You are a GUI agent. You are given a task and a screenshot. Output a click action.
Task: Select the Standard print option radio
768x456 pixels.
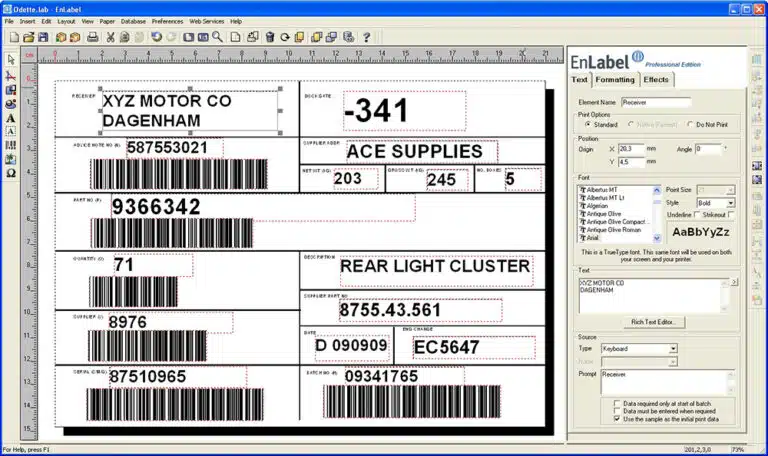click(588, 124)
